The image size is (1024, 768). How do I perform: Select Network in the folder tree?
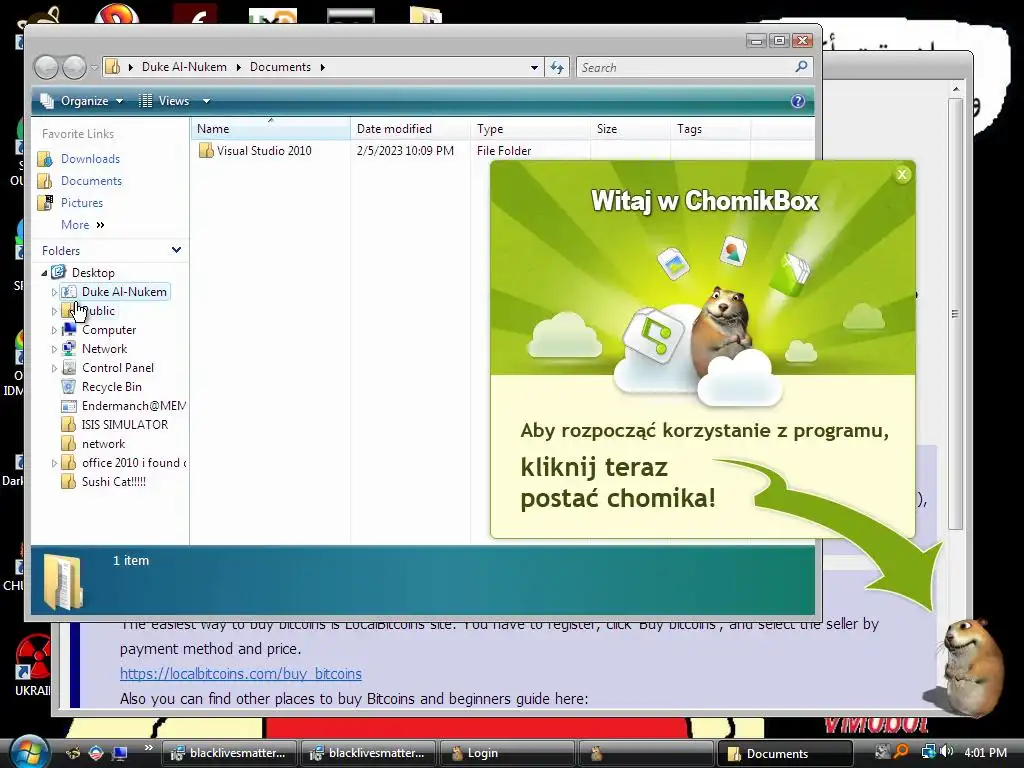pyautogui.click(x=104, y=349)
